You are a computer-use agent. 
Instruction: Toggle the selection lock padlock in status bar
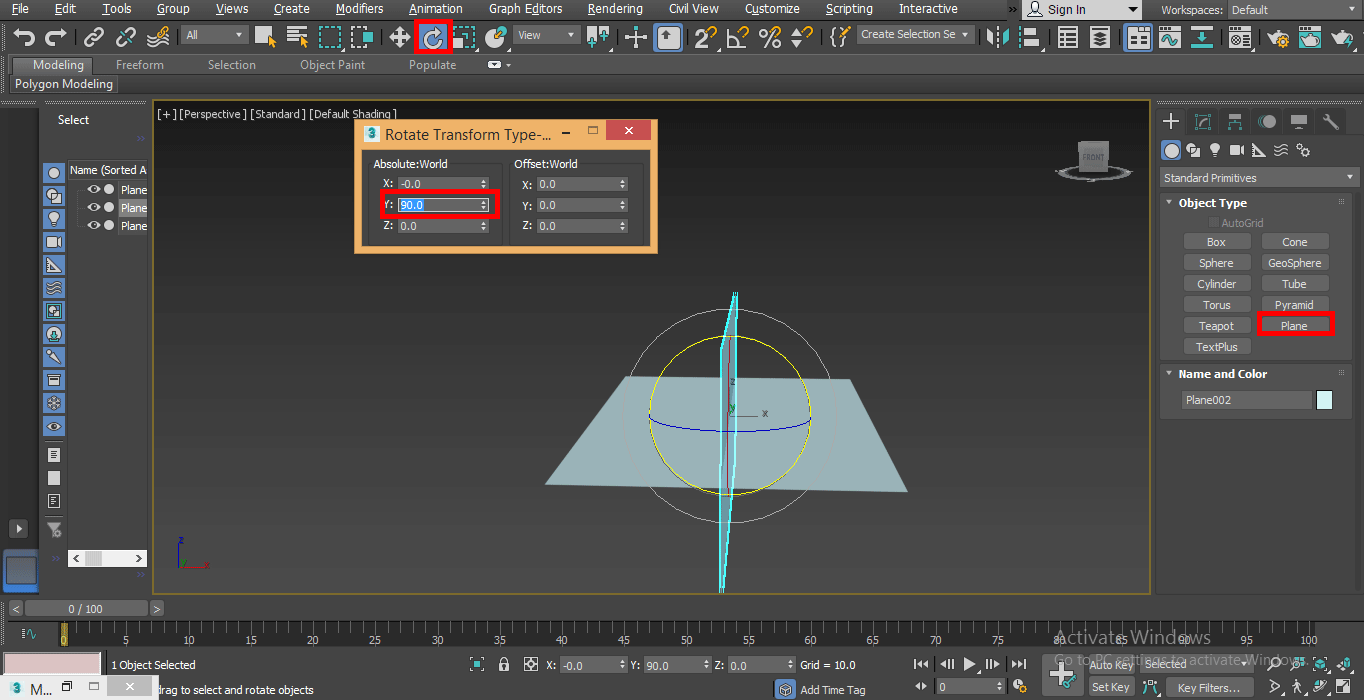coord(504,665)
